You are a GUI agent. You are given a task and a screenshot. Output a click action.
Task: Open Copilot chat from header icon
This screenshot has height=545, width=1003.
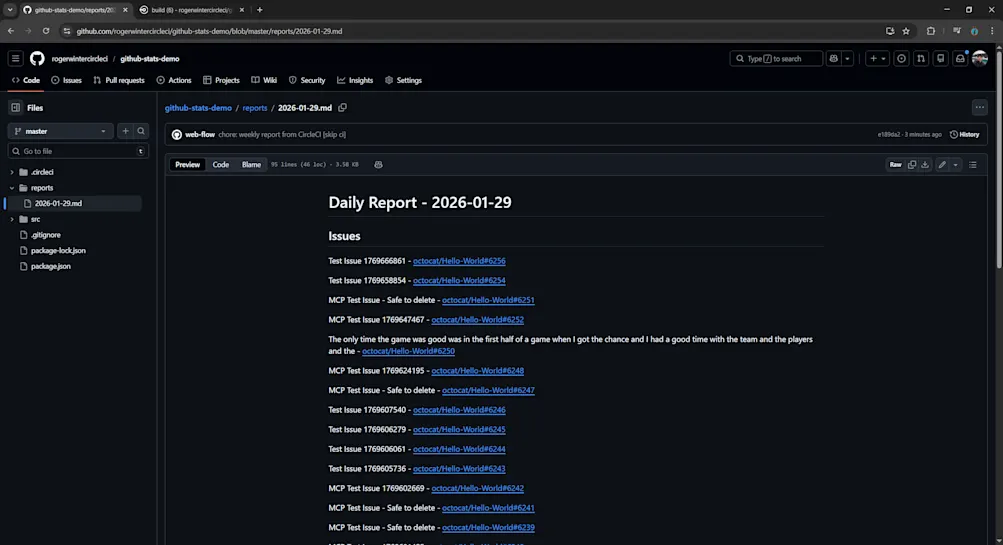click(833, 58)
